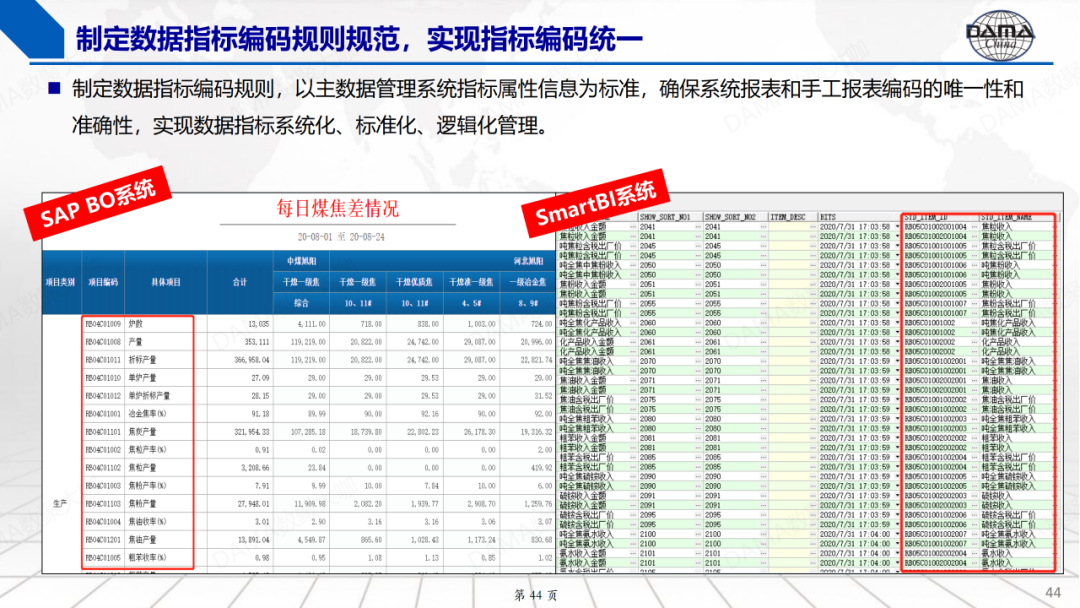
Task: Click the 干熄优质焦 column header
Action: [x=414, y=282]
